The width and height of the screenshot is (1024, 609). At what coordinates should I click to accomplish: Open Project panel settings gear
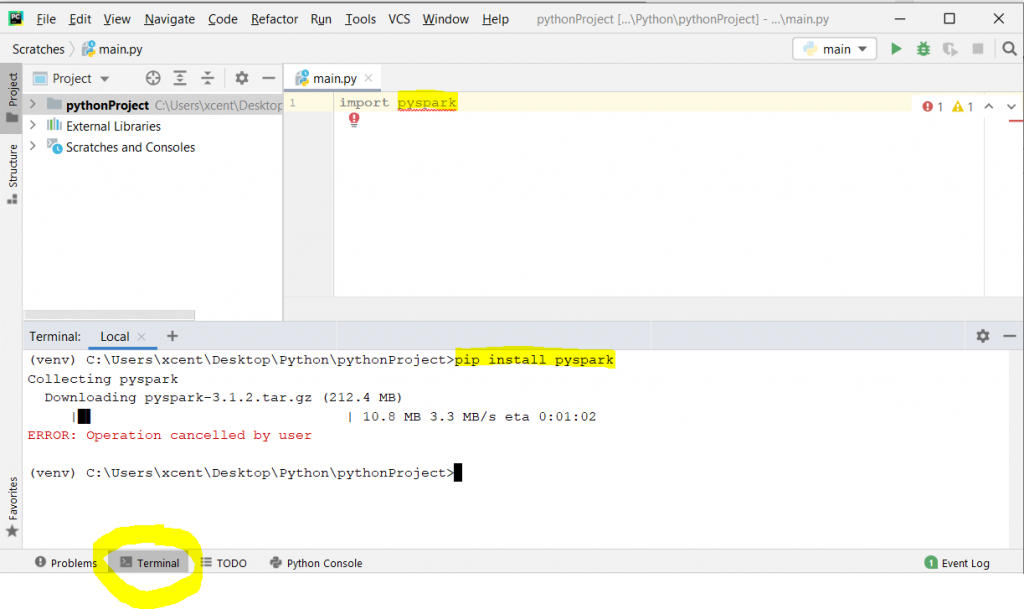click(240, 78)
